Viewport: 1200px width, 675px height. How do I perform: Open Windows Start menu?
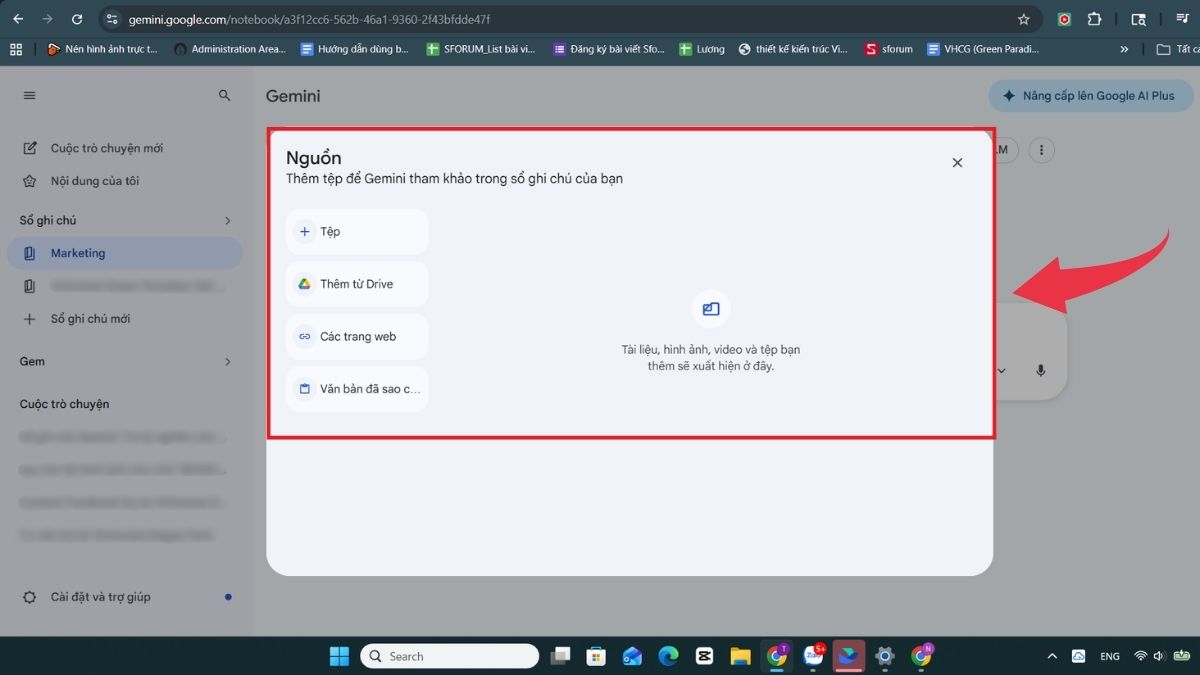coord(339,656)
